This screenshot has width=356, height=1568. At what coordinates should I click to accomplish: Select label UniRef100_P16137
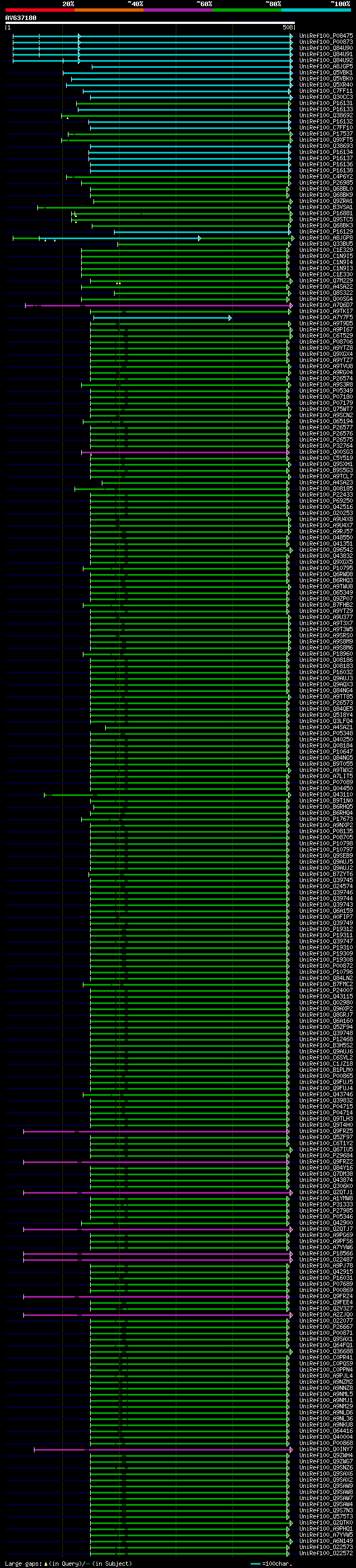[x=326, y=159]
